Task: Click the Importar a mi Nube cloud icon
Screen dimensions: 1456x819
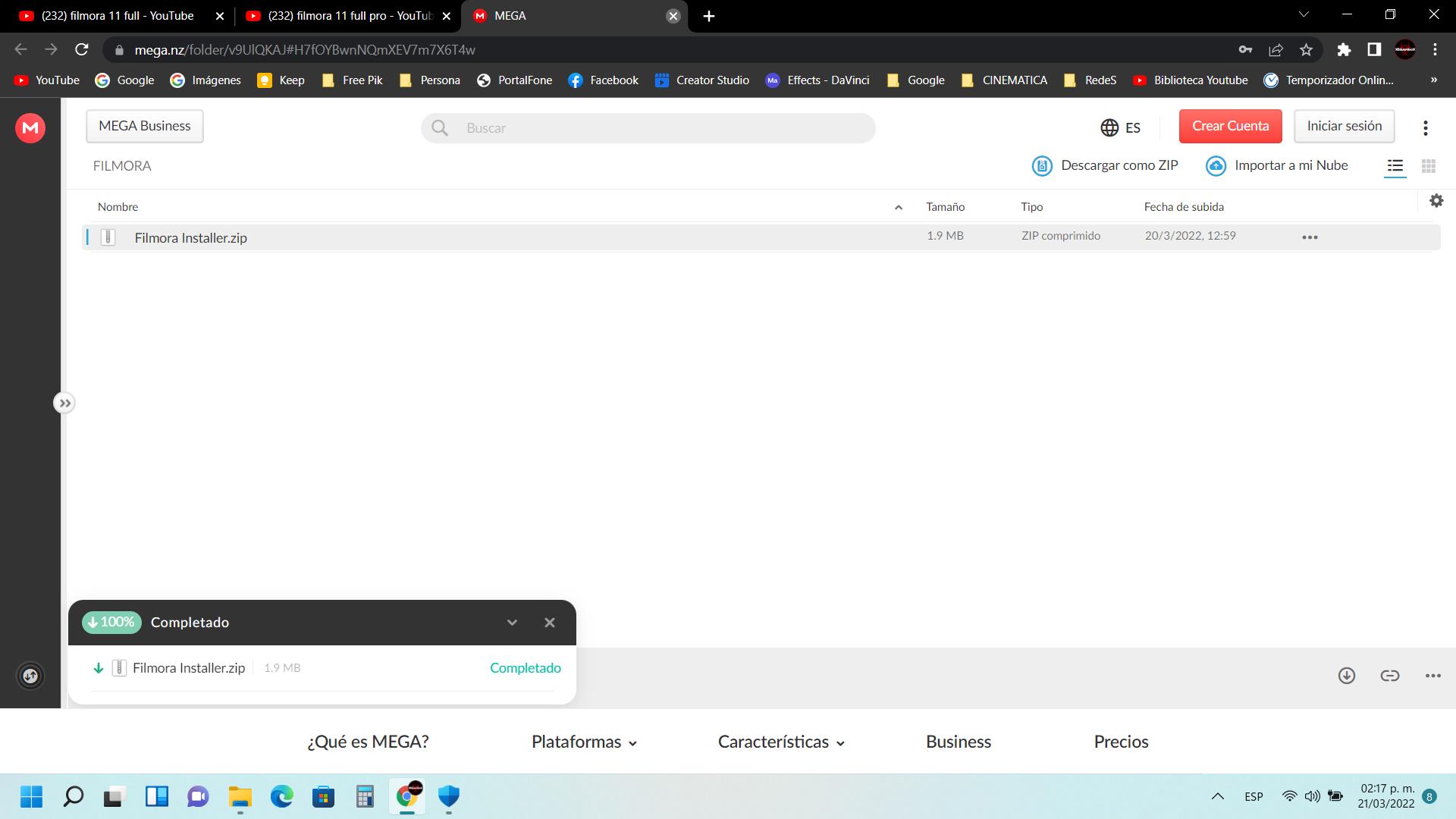Action: (x=1216, y=166)
